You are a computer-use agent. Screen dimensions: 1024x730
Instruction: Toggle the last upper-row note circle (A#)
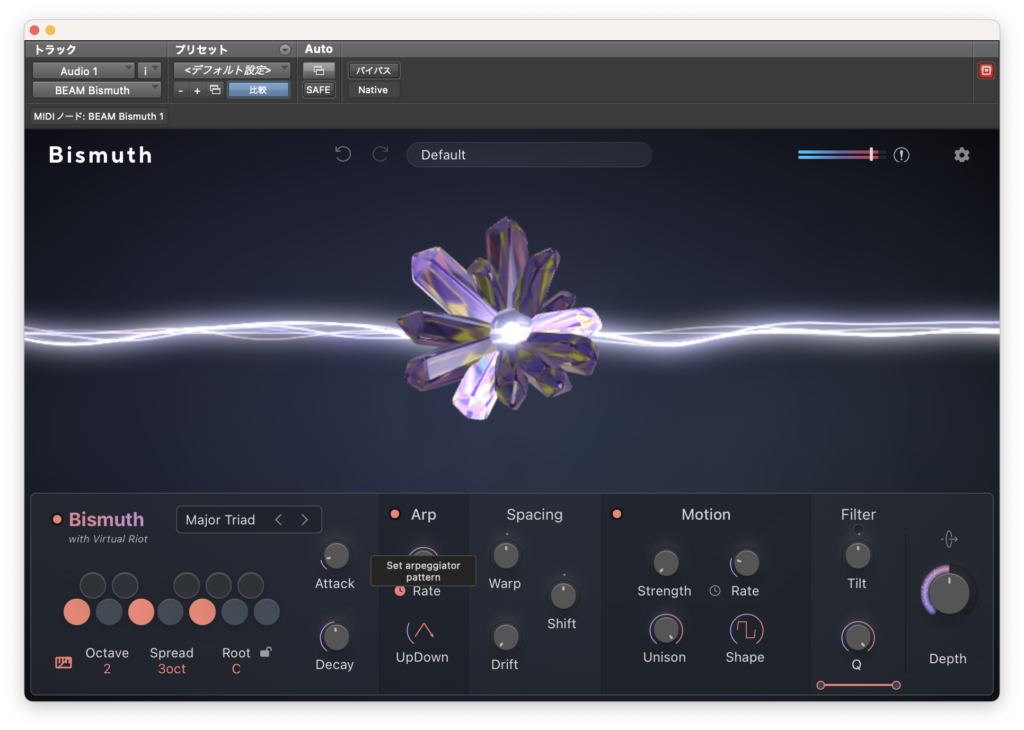(x=251, y=585)
